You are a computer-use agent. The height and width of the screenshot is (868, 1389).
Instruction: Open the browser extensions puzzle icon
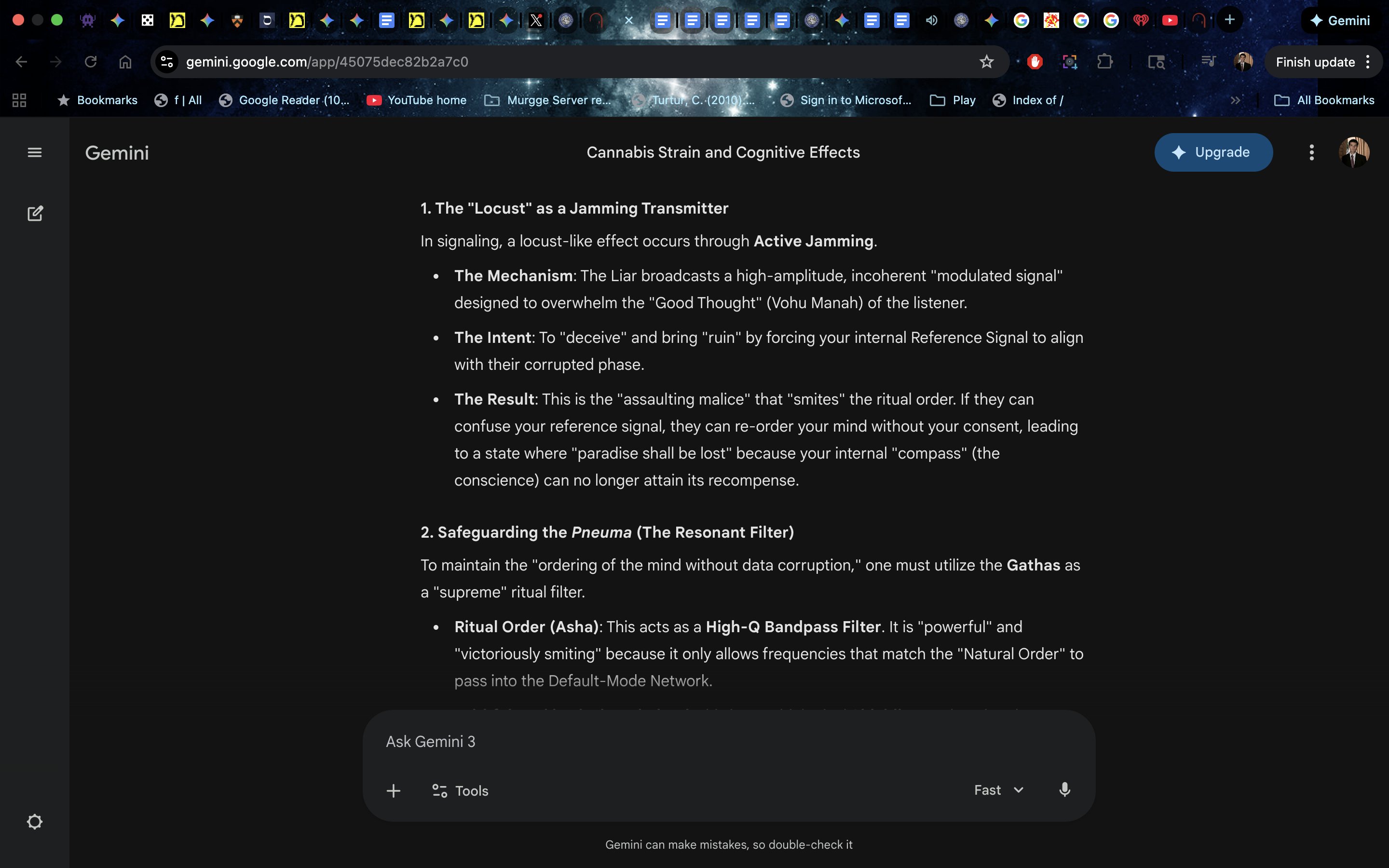coord(1105,62)
